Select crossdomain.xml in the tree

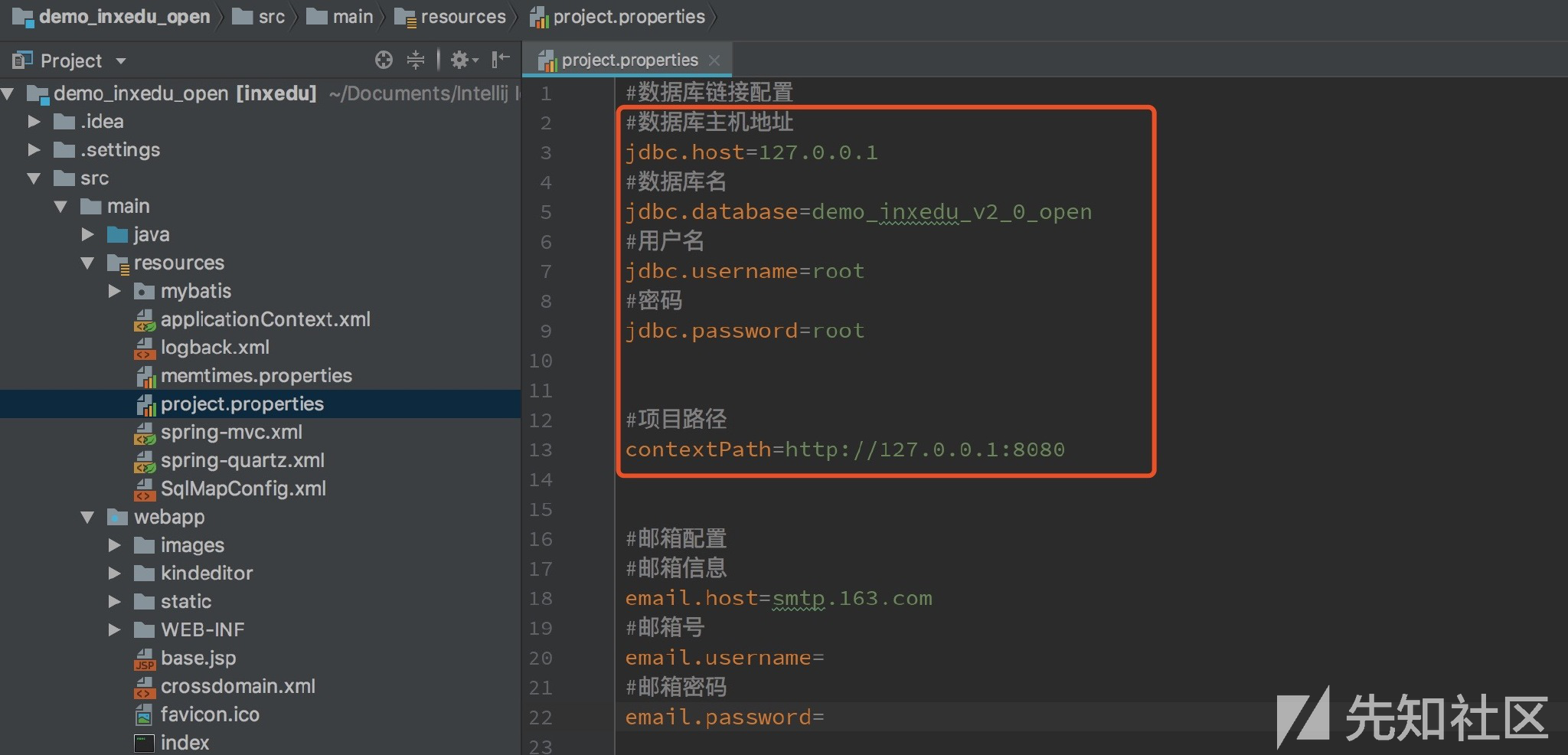(237, 687)
